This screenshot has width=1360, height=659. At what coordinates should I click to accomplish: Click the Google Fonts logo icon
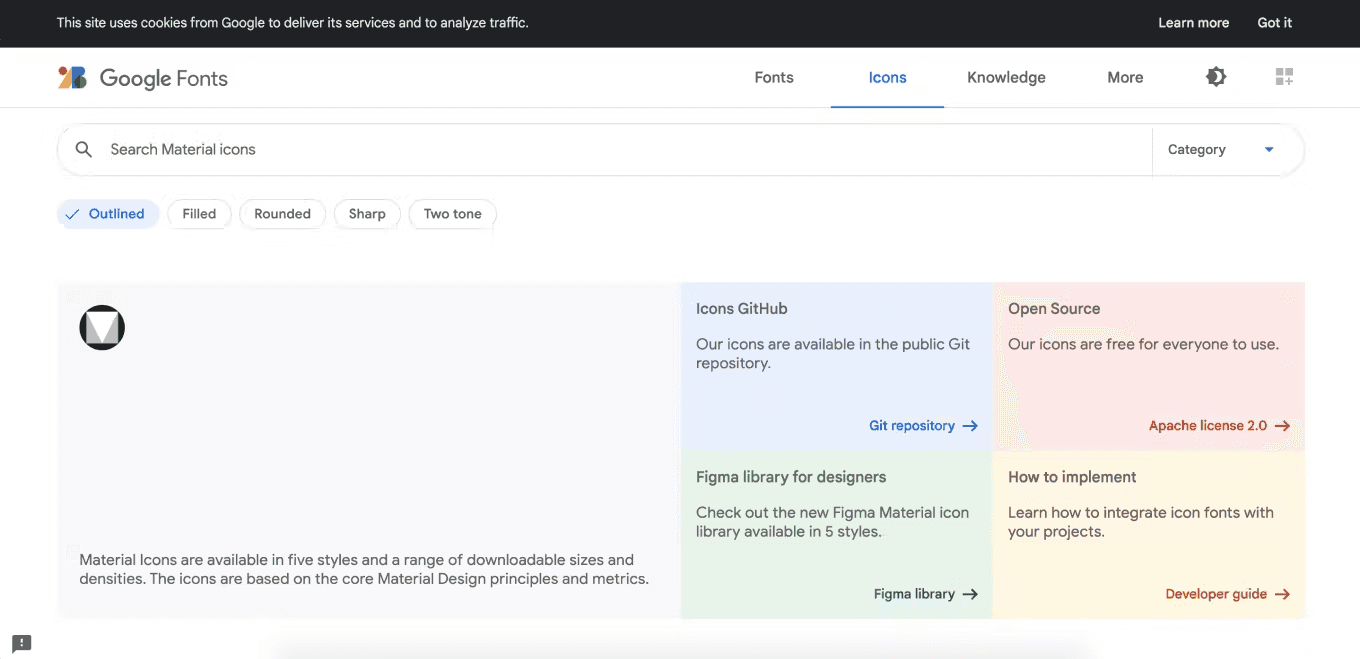point(72,78)
